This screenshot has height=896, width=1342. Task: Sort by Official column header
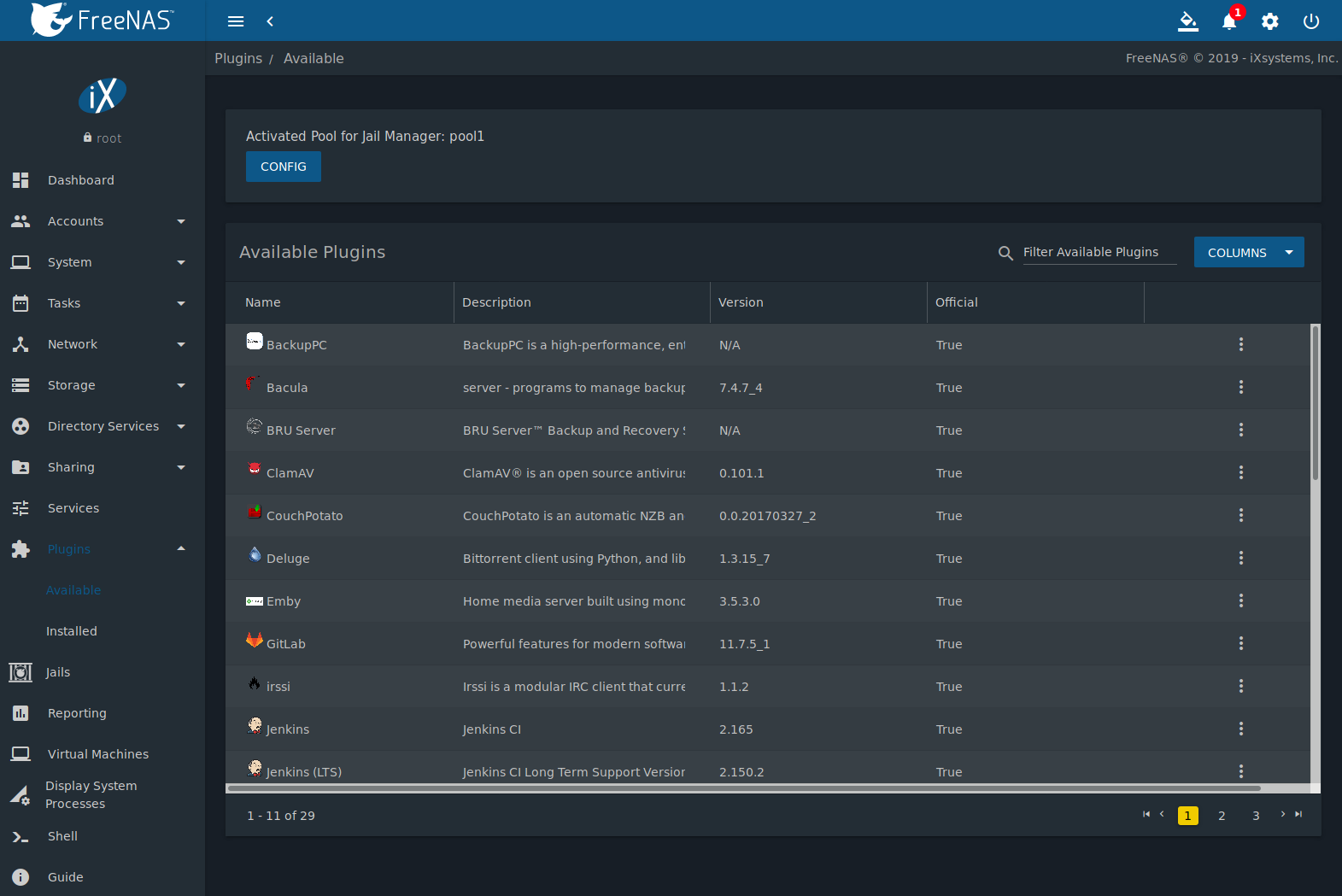pos(957,302)
